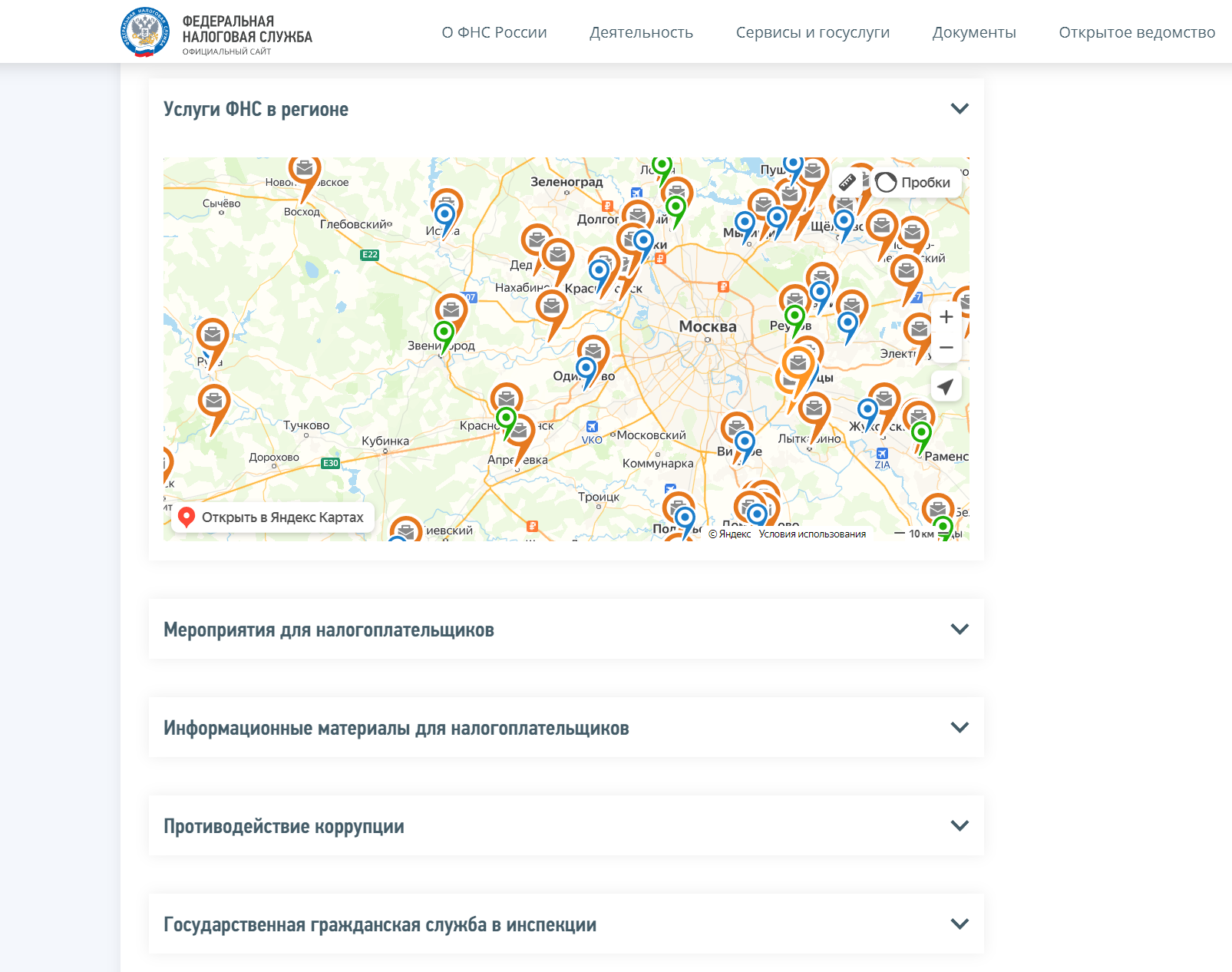Screen dimensions: 1232x972
Task: Select orange briefcase marker above Звенигород
Action: [451, 310]
